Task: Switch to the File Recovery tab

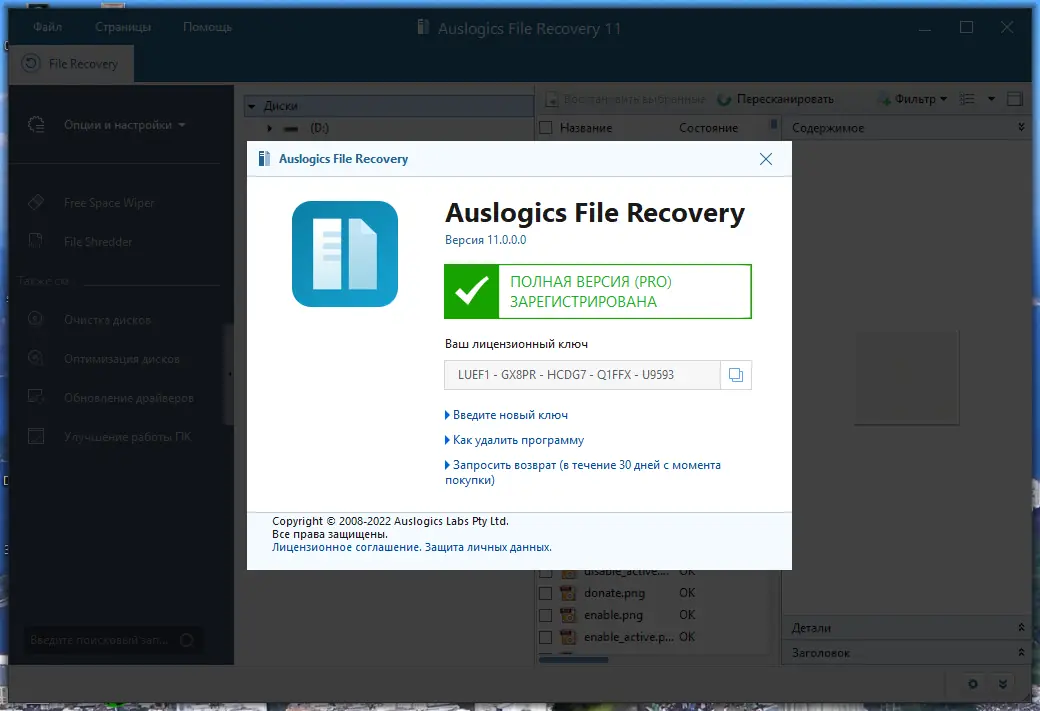Action: pos(71,64)
